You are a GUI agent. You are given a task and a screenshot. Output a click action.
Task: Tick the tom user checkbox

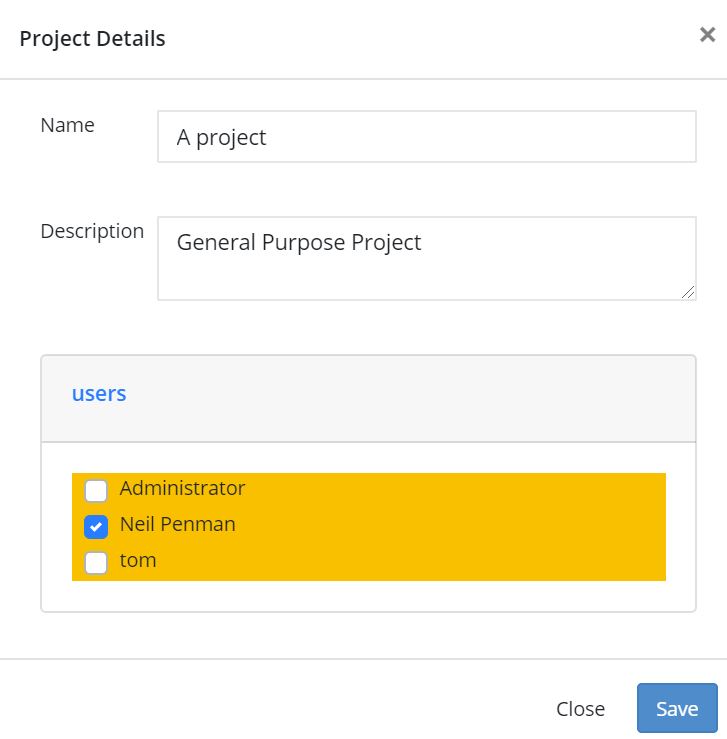pyautogui.click(x=96, y=562)
